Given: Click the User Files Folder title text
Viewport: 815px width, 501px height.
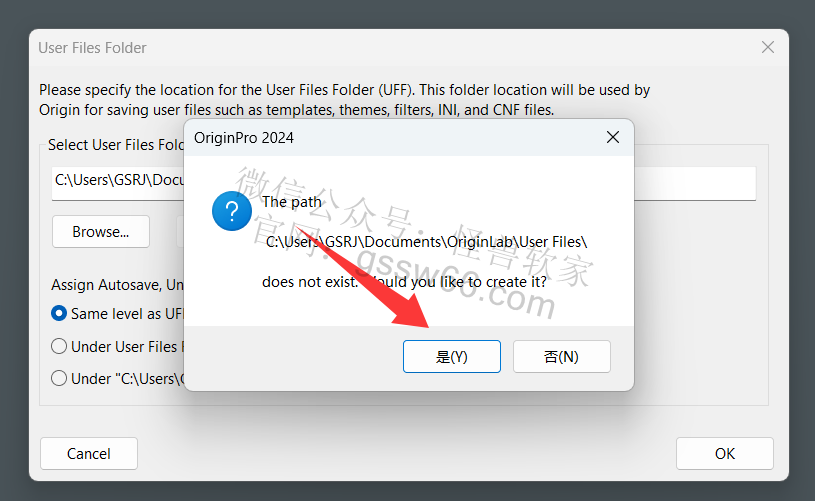Looking at the screenshot, I should tap(93, 48).
